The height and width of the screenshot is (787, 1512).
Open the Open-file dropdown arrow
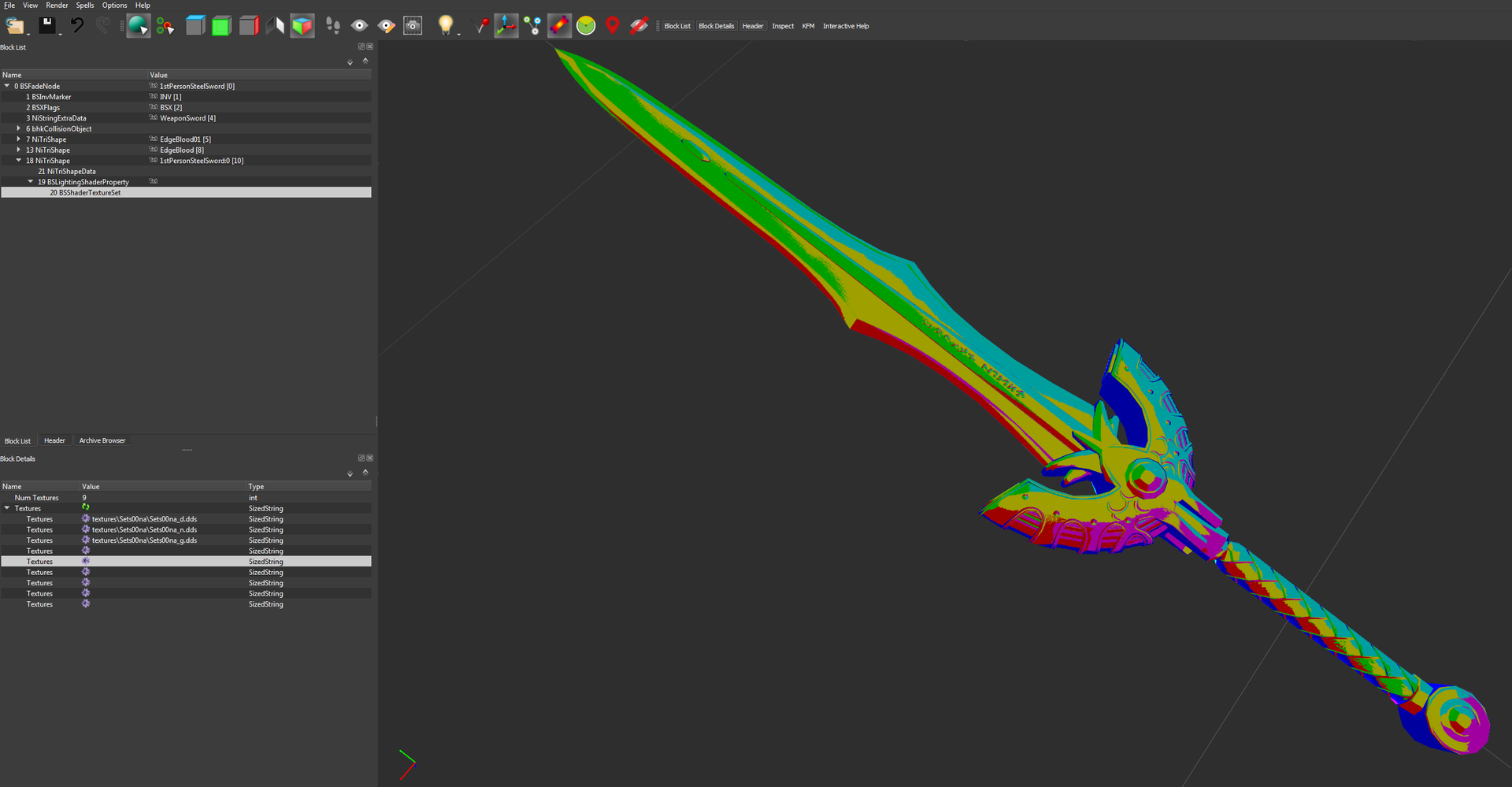point(28,34)
